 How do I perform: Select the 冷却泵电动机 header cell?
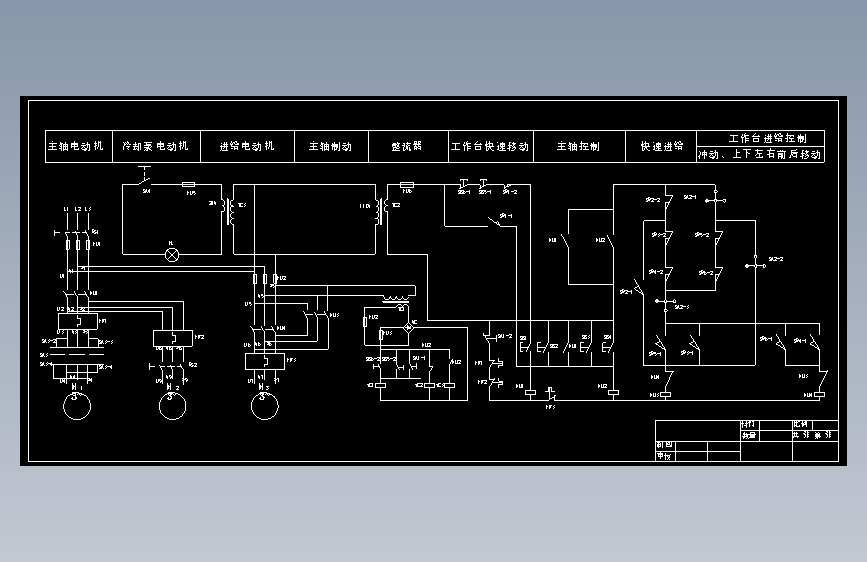point(156,147)
